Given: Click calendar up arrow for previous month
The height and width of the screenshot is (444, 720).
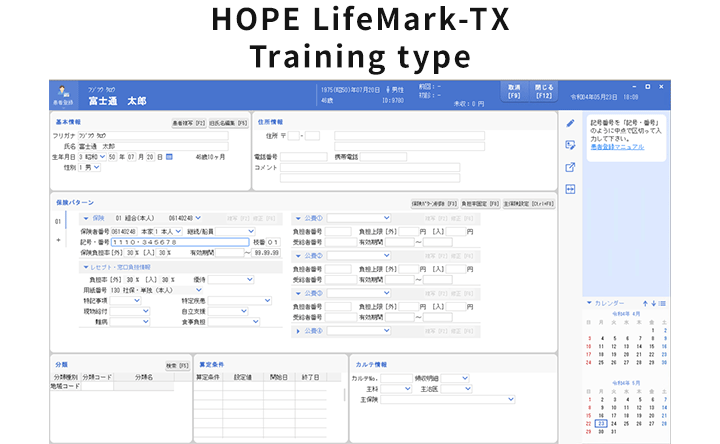Looking at the screenshot, I should click(x=646, y=303).
